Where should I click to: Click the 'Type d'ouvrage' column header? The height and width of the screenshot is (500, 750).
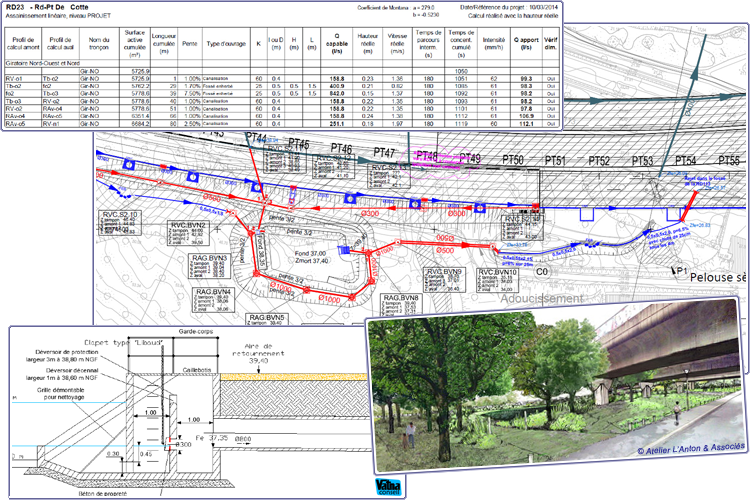226,44
